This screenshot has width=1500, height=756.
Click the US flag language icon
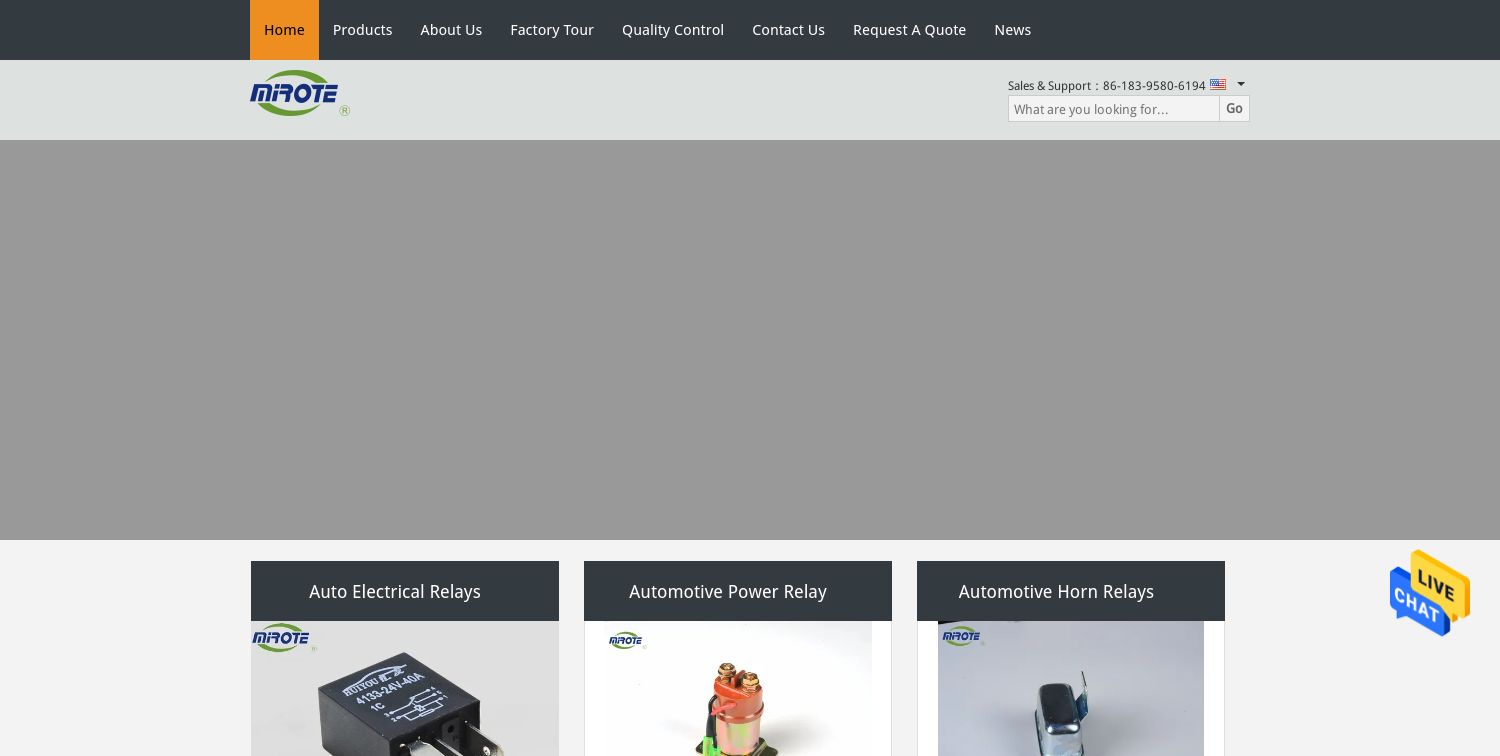1218,85
